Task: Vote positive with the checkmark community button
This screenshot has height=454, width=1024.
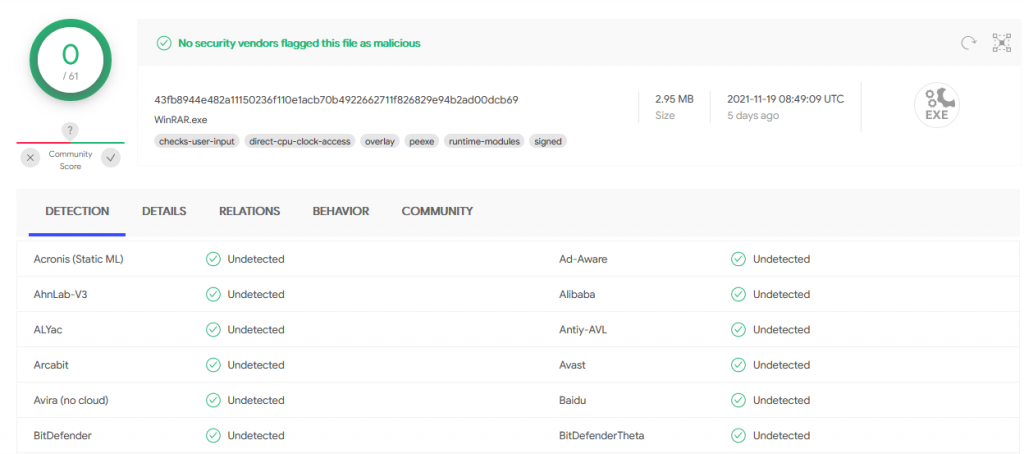Action: [x=111, y=158]
